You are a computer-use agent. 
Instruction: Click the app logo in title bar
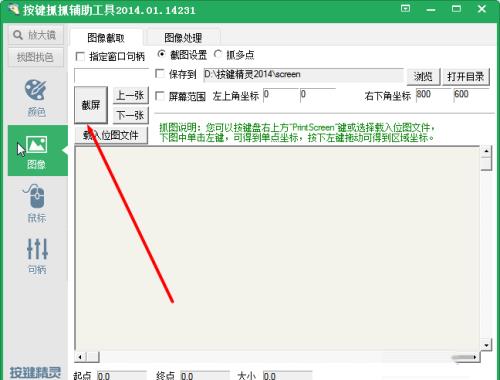(13, 10)
